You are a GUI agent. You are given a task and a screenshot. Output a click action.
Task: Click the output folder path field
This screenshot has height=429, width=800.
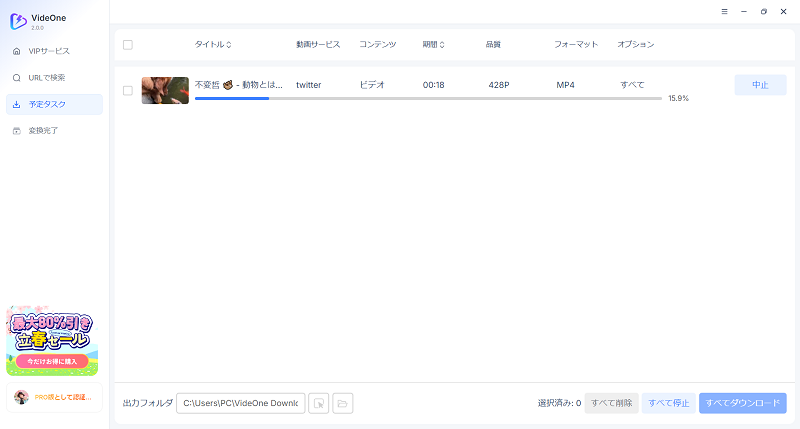[x=240, y=403]
